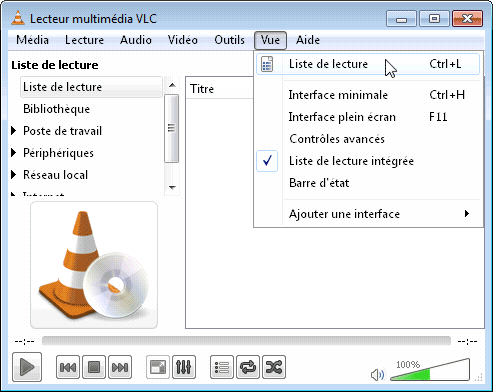Open the Aide menu

tap(308, 40)
